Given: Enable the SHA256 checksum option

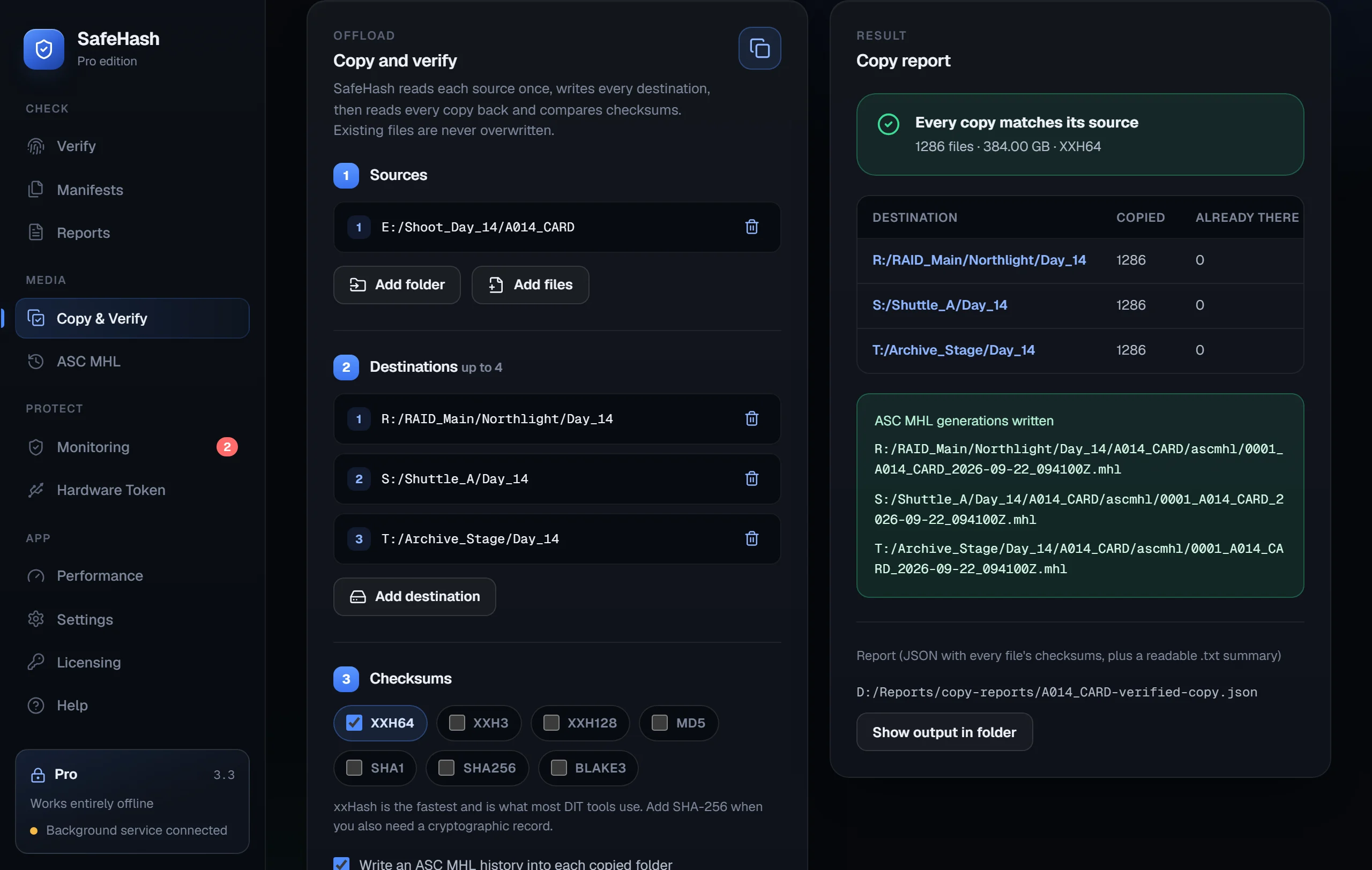Looking at the screenshot, I should click(x=477, y=768).
